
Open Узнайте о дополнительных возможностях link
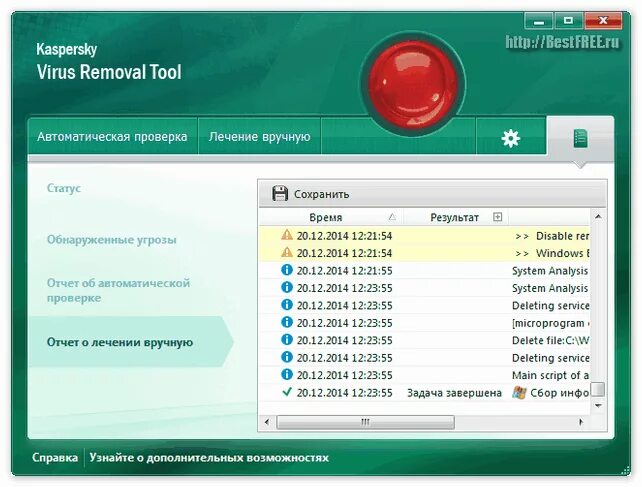pyautogui.click(x=209, y=458)
